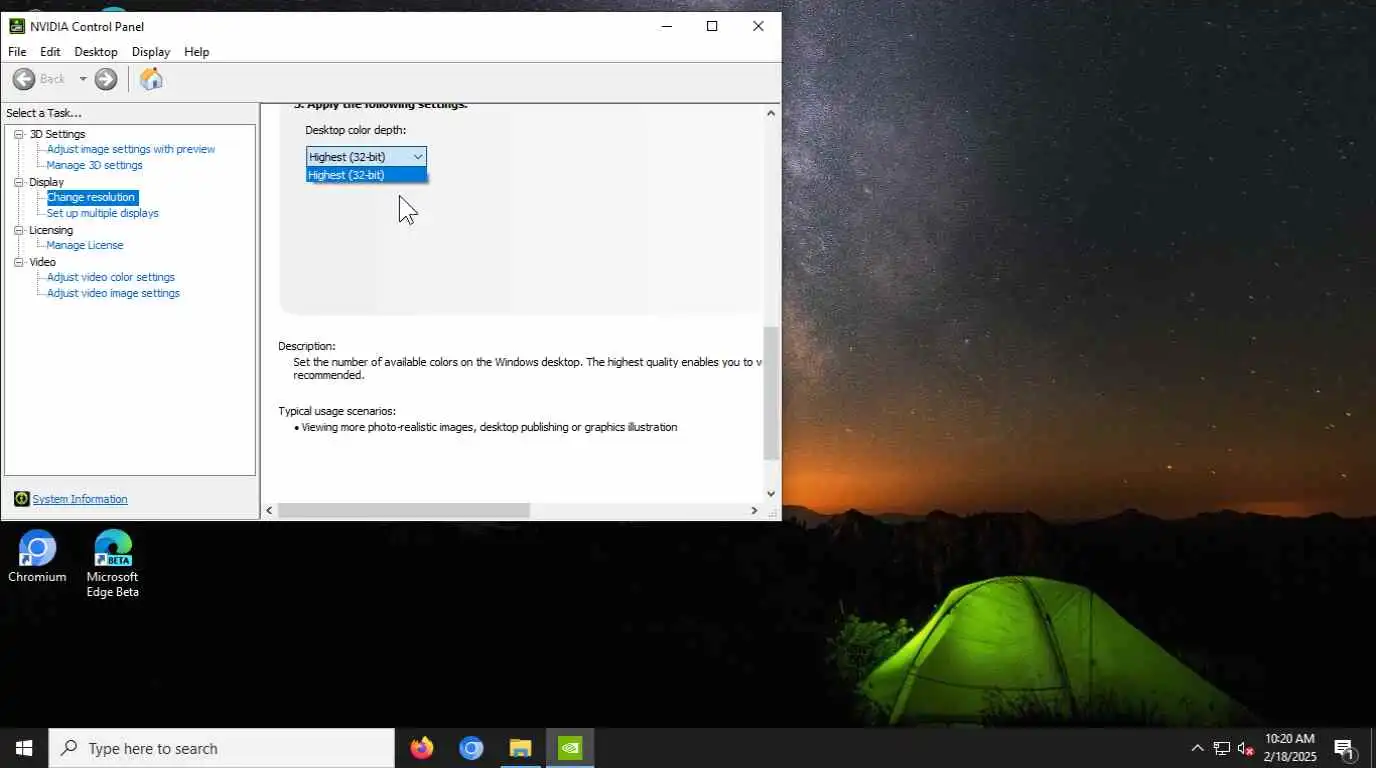Click the network tray icon
Viewport: 1376px width, 768px height.
click(1221, 748)
